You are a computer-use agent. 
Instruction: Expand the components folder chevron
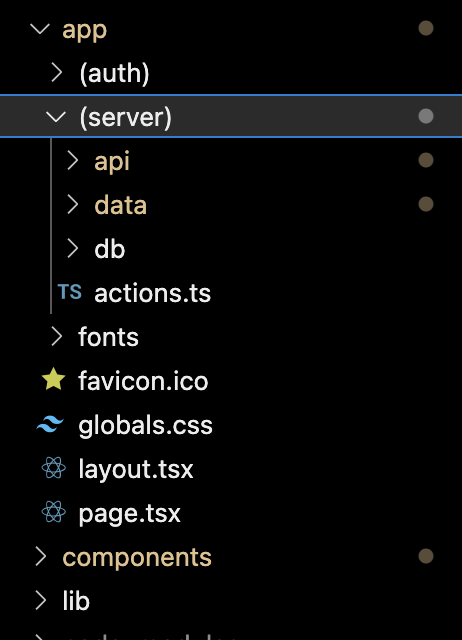[40, 556]
